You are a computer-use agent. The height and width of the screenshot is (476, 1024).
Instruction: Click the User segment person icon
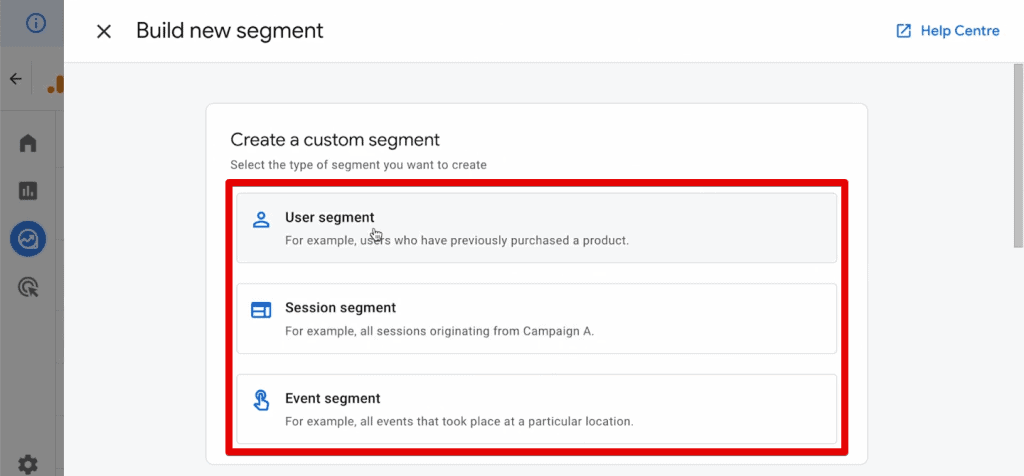pyautogui.click(x=261, y=219)
